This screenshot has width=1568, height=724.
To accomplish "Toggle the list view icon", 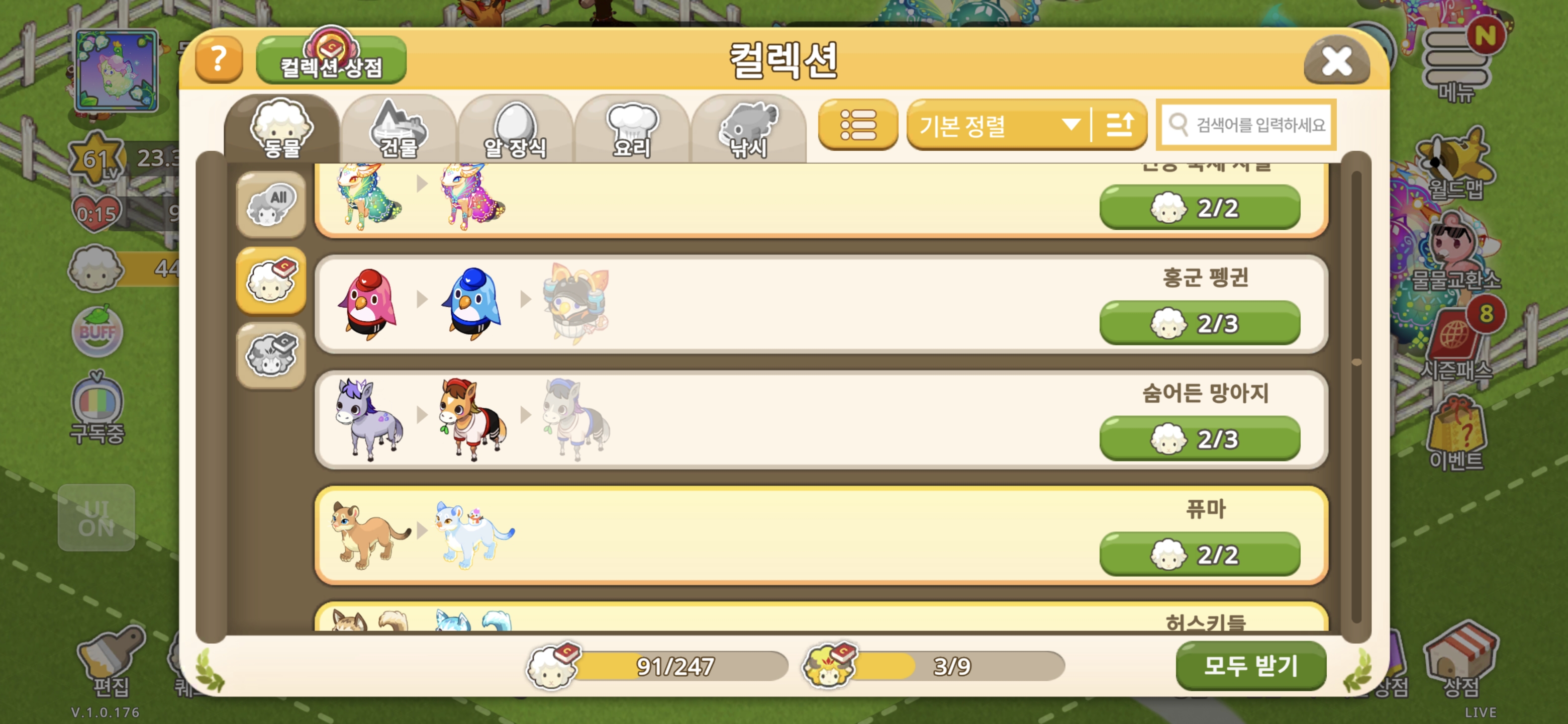I will coord(858,125).
